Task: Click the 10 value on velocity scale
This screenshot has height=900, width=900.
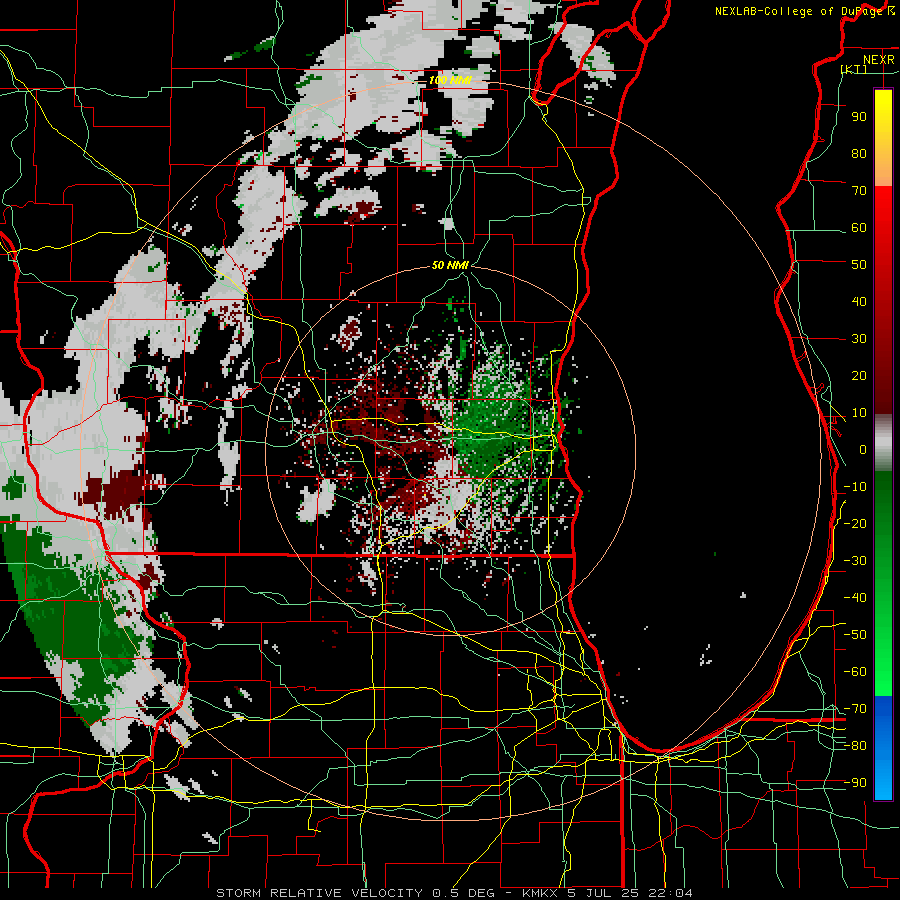Action: coord(859,413)
